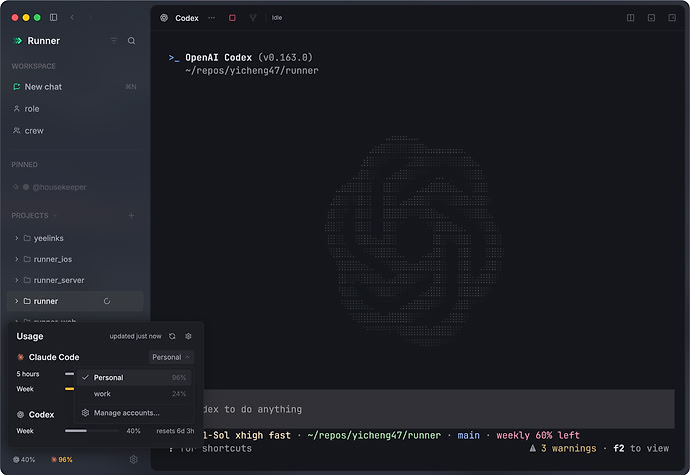690x475 pixels.
Task: Toggle the split pane layout icon
Action: (630, 18)
